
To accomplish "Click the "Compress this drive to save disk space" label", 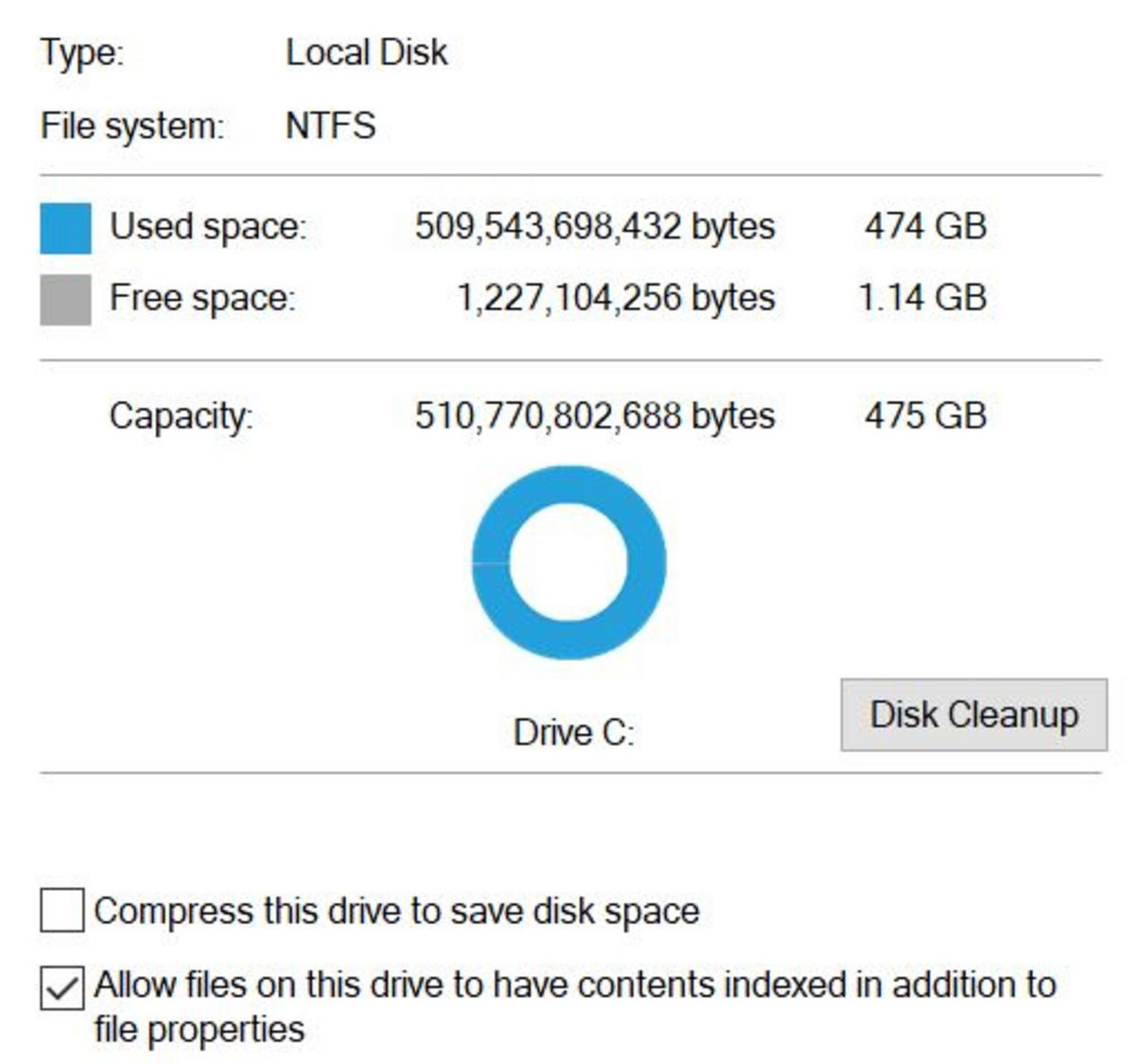I will coord(396,911).
